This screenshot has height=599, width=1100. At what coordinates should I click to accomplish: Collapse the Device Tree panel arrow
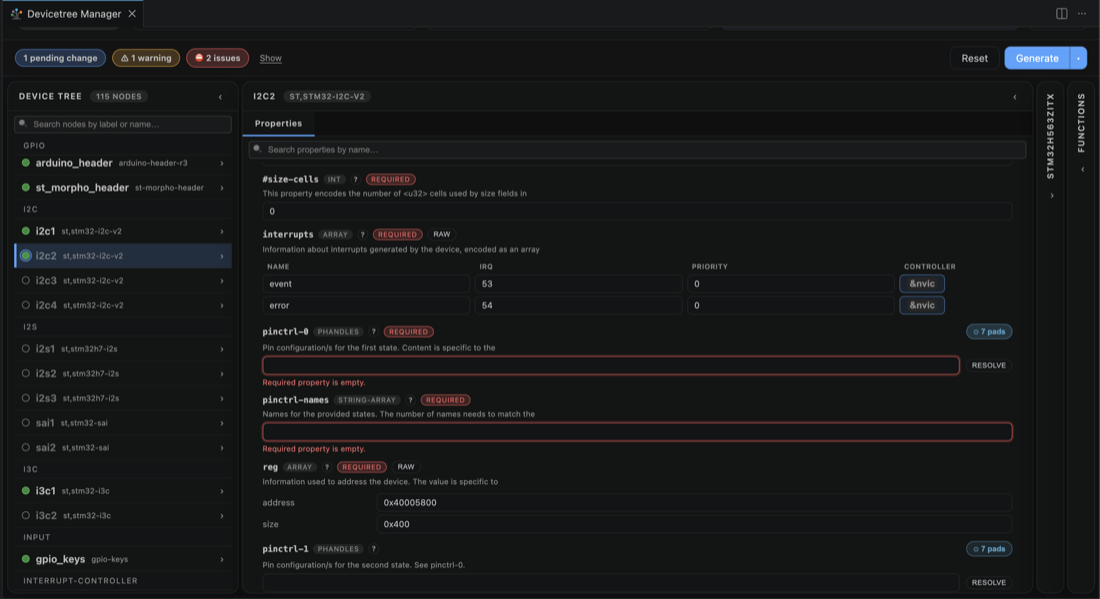tap(220, 97)
